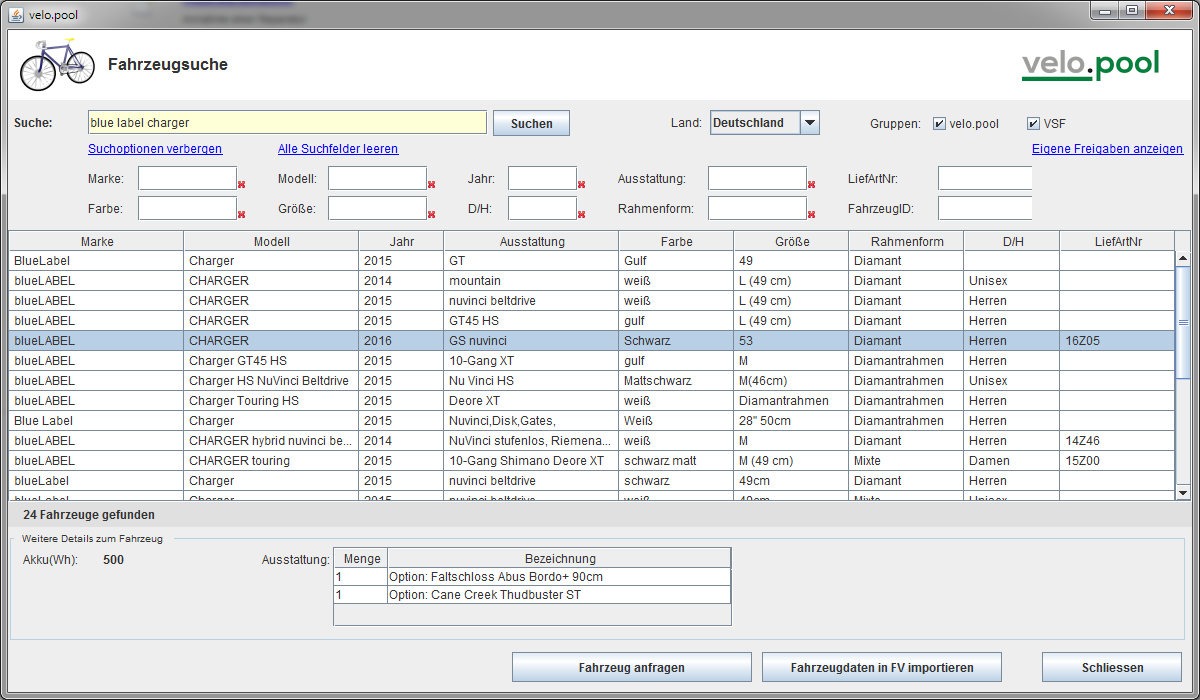Click Suchoptionen verbergen link
Screen dimensions: 1200x700
(155, 149)
